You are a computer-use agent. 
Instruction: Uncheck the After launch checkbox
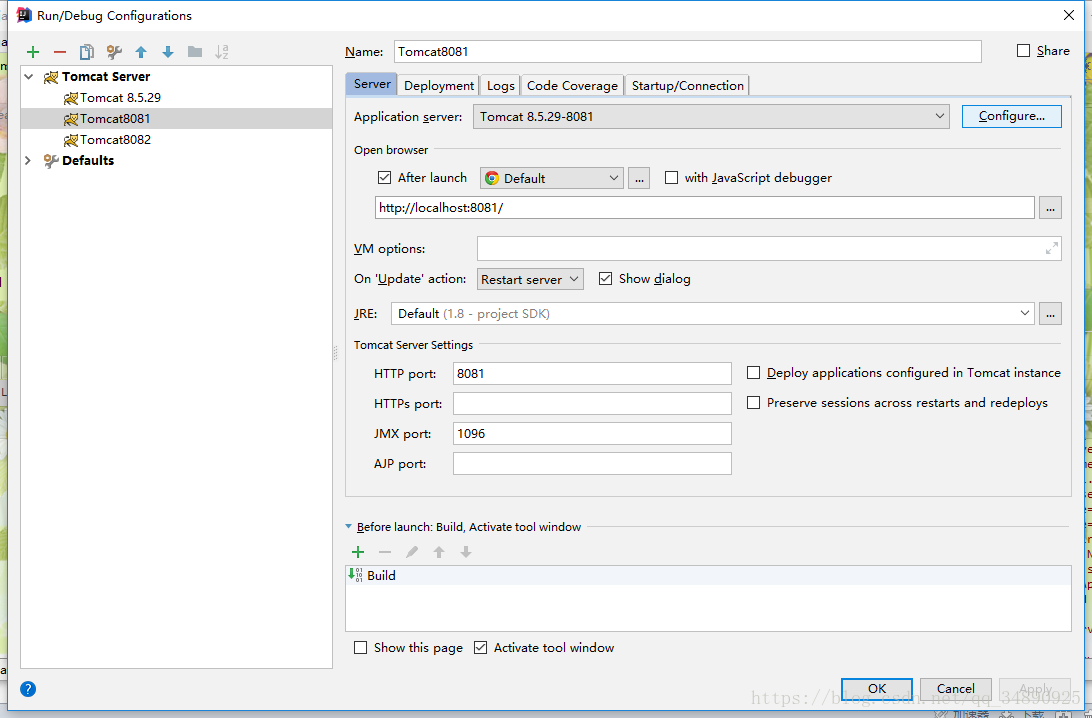(x=384, y=178)
